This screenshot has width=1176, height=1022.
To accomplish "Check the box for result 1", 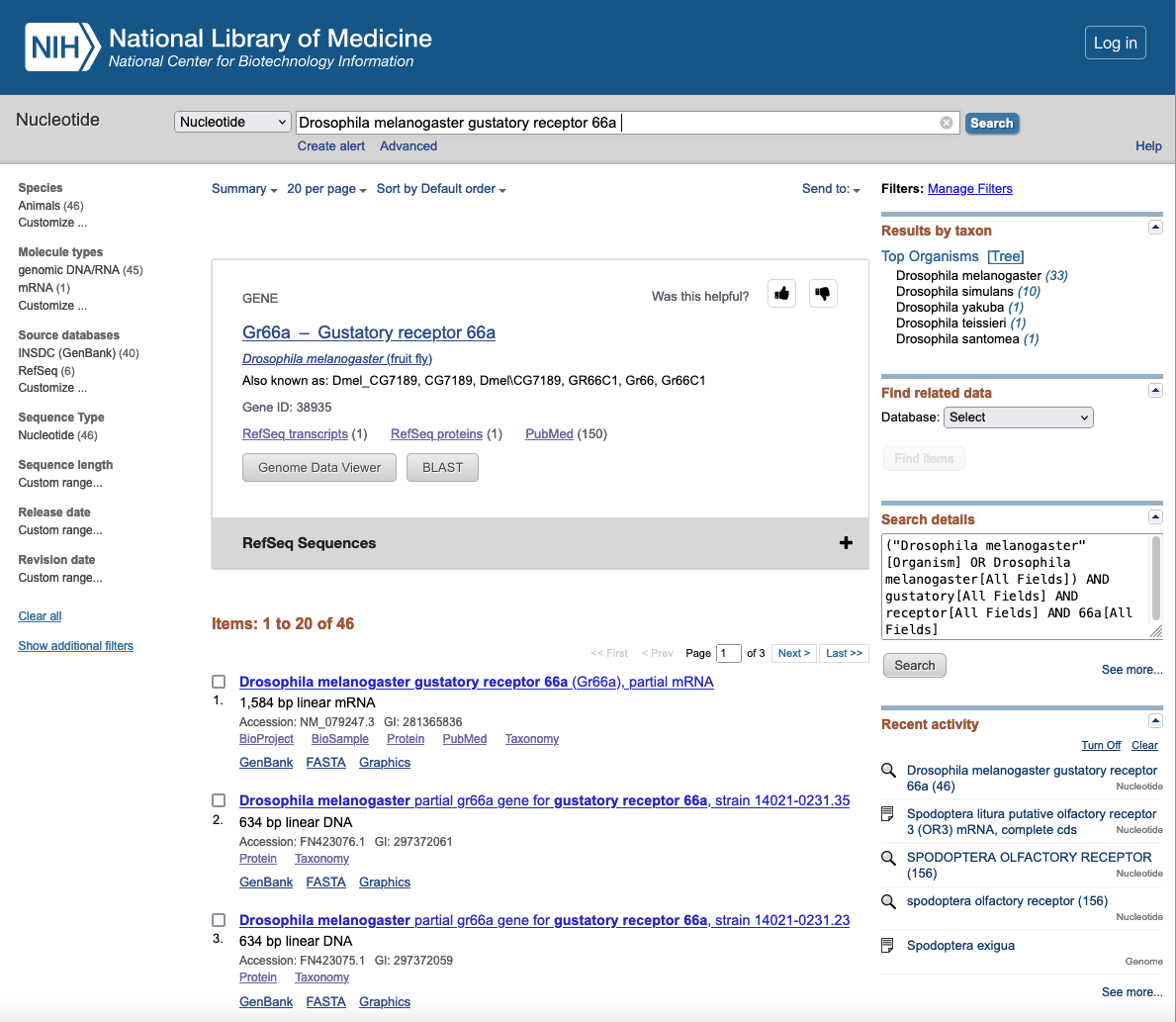I will tap(219, 682).
